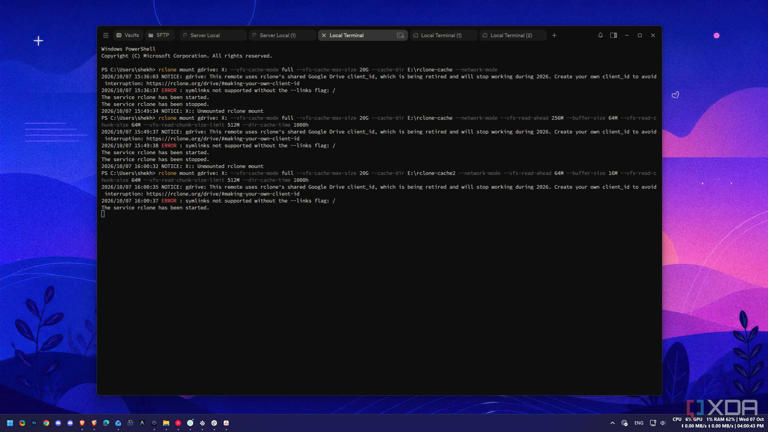Open volume control in system tray
This screenshot has height=432, width=768.
[x=663, y=423]
